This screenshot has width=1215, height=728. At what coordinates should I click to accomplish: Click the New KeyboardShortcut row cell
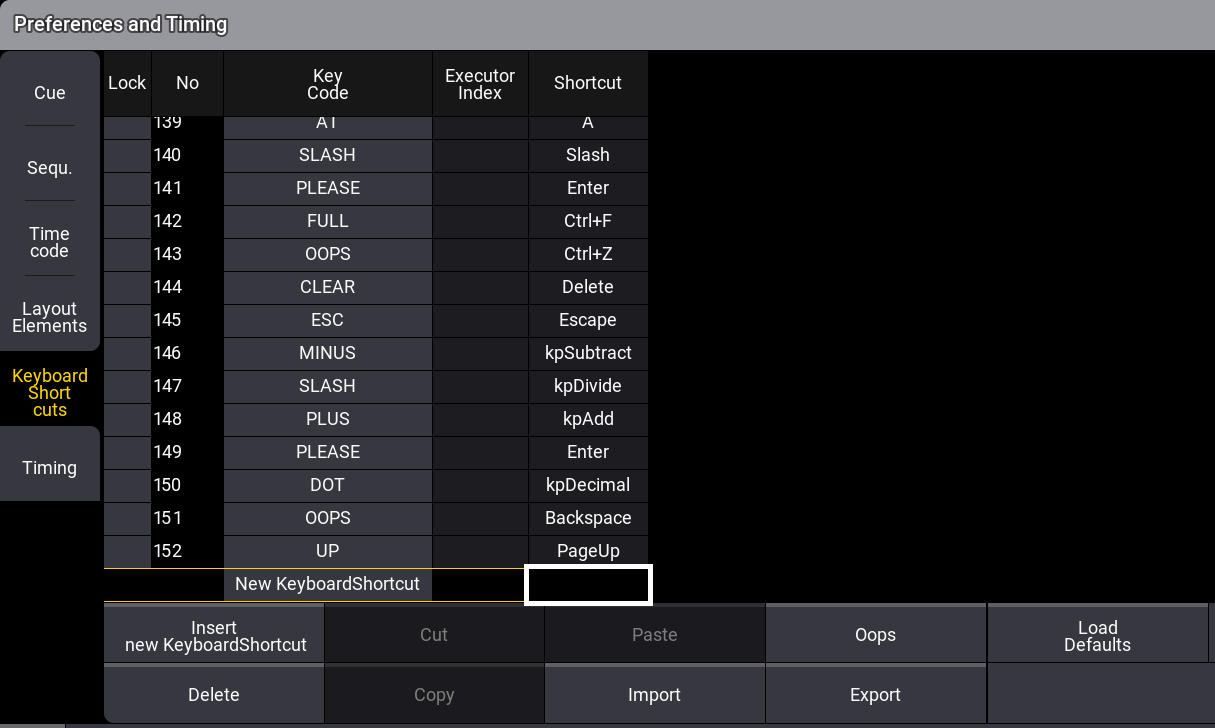click(x=328, y=584)
